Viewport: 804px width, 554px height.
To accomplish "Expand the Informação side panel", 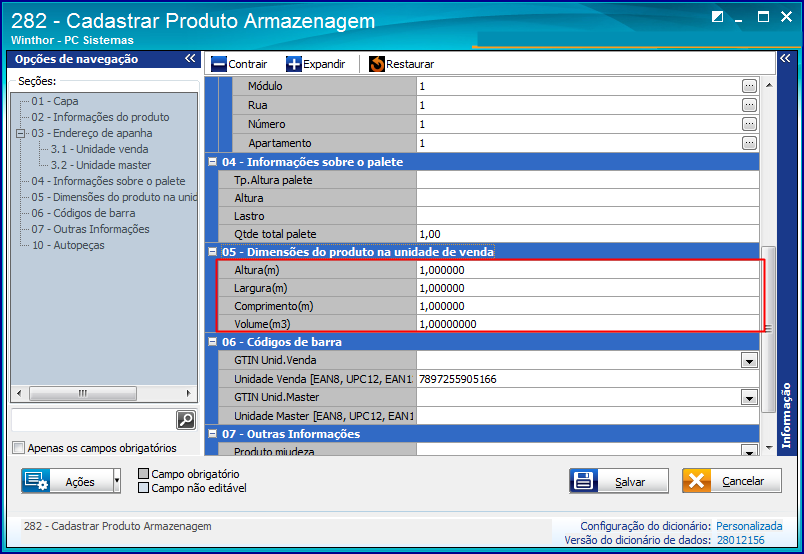I will (785, 58).
